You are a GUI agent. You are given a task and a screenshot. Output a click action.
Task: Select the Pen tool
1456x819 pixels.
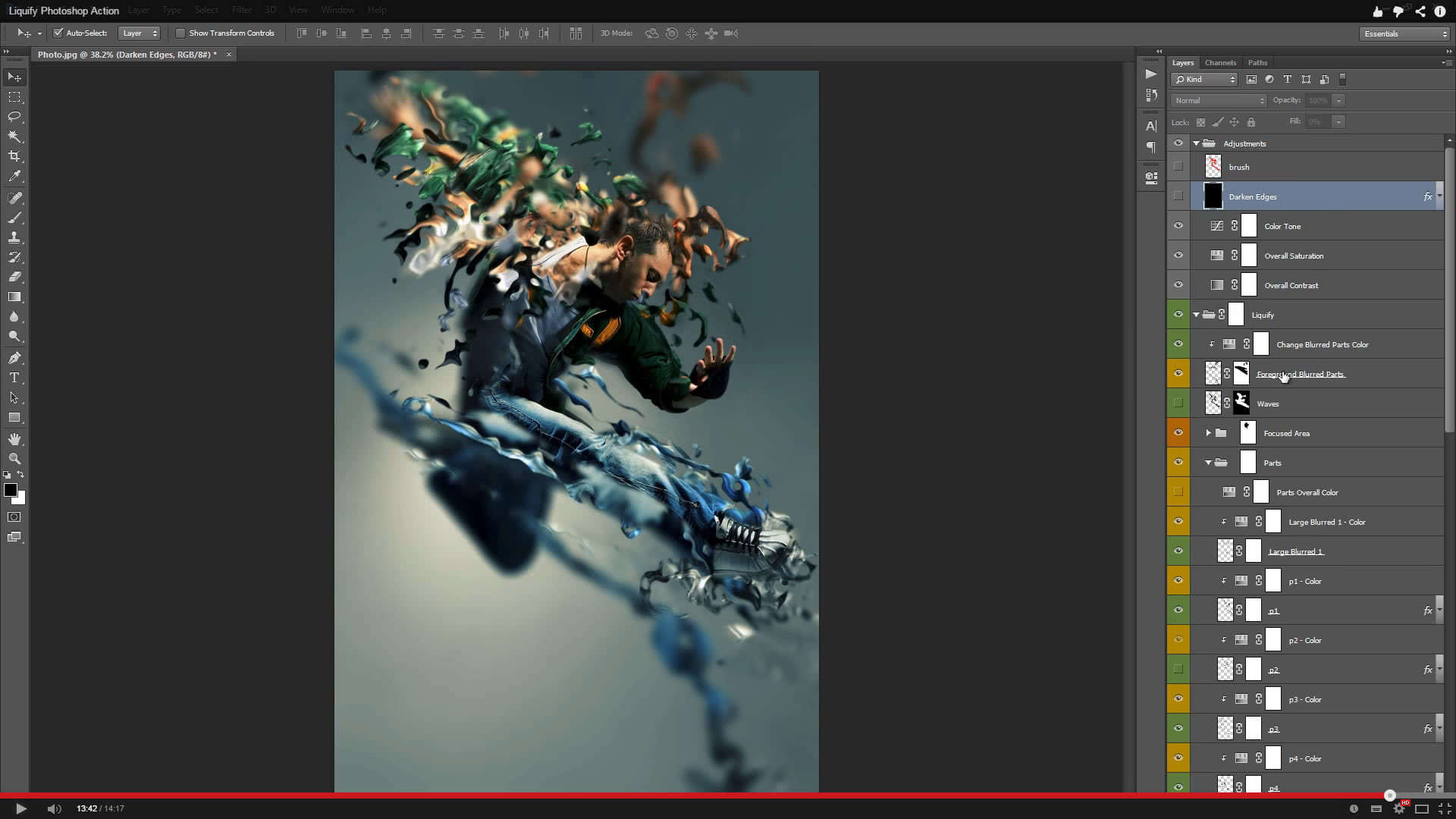coord(14,358)
